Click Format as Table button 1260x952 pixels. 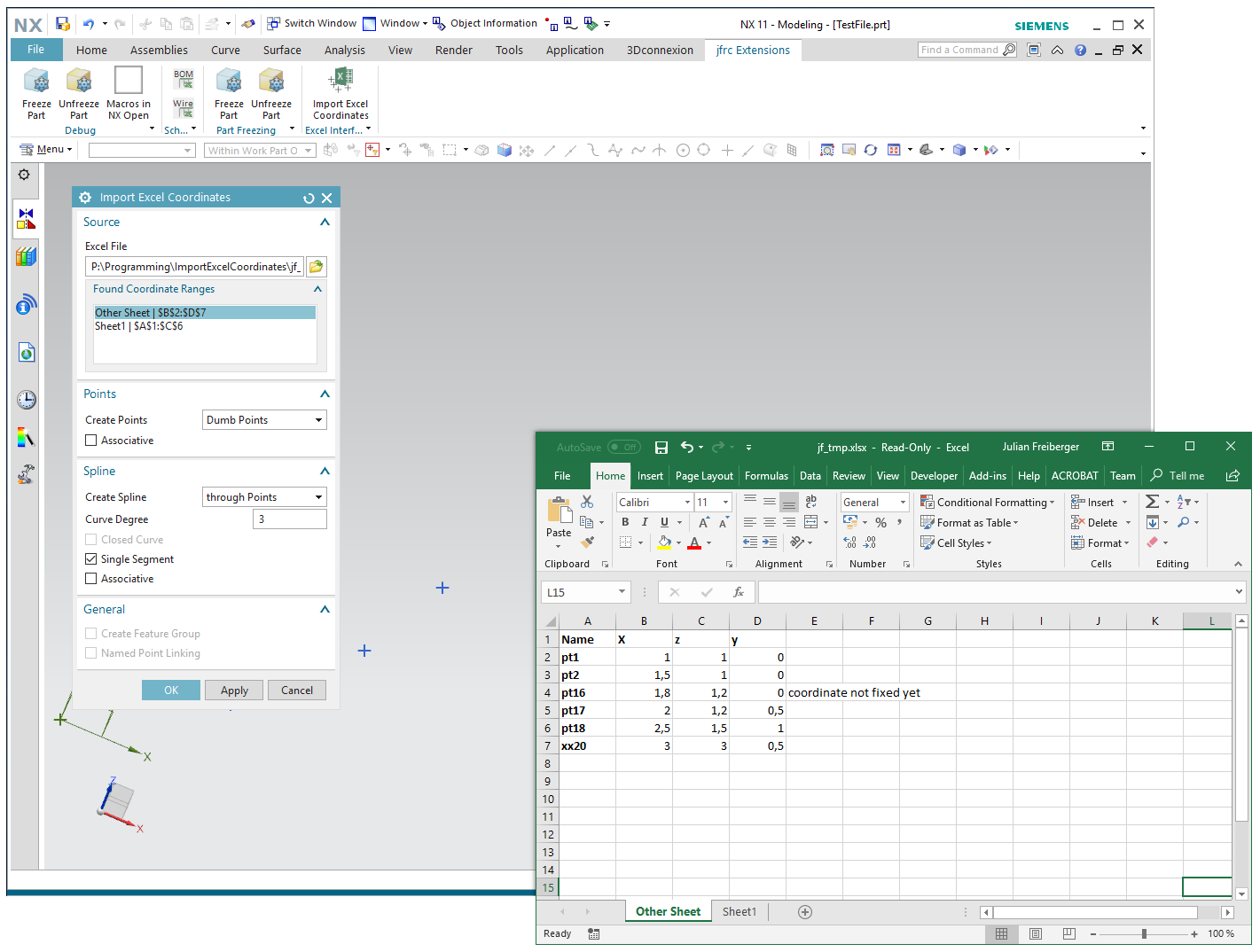(969, 523)
